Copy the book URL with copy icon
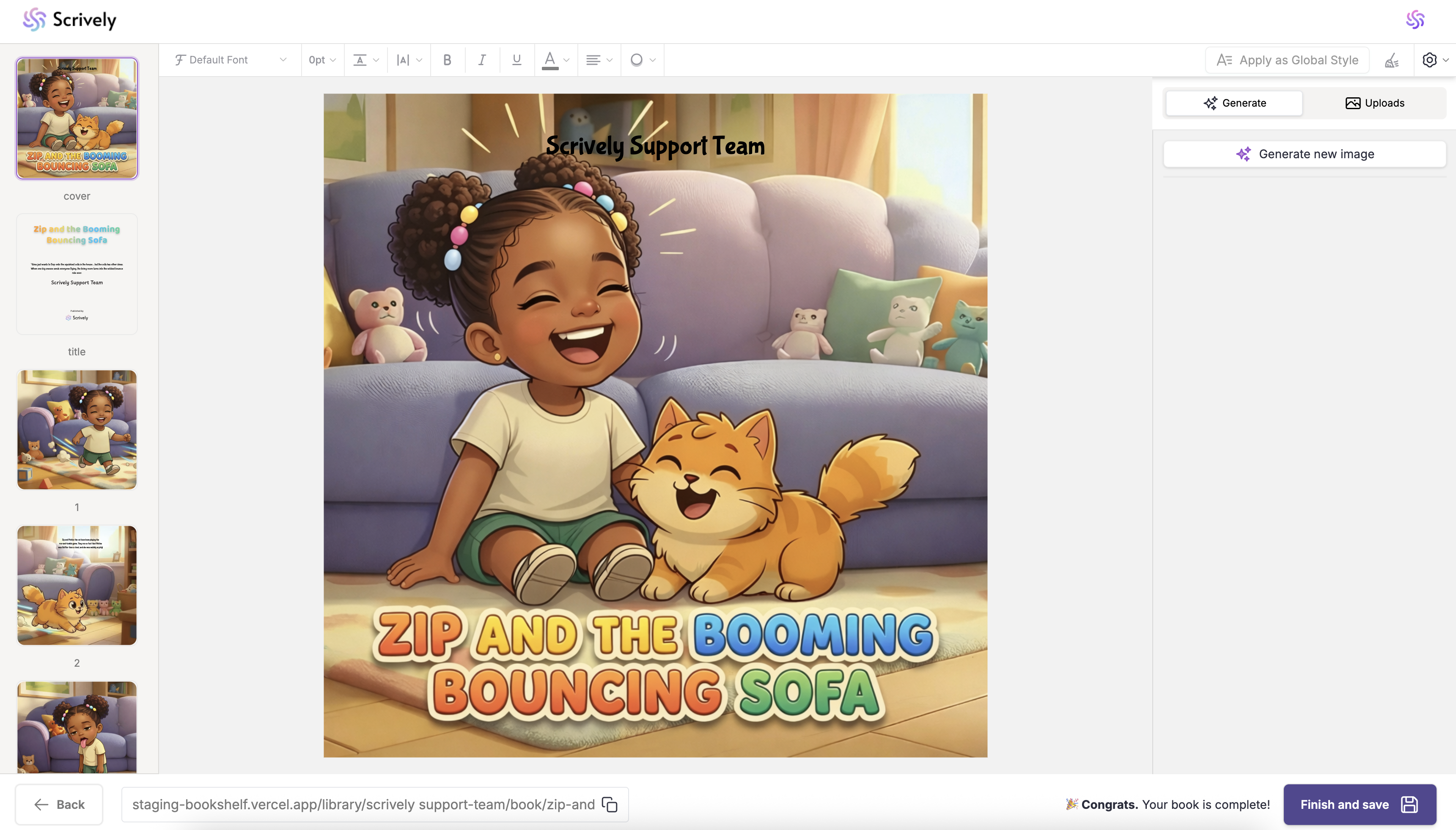 (x=610, y=804)
